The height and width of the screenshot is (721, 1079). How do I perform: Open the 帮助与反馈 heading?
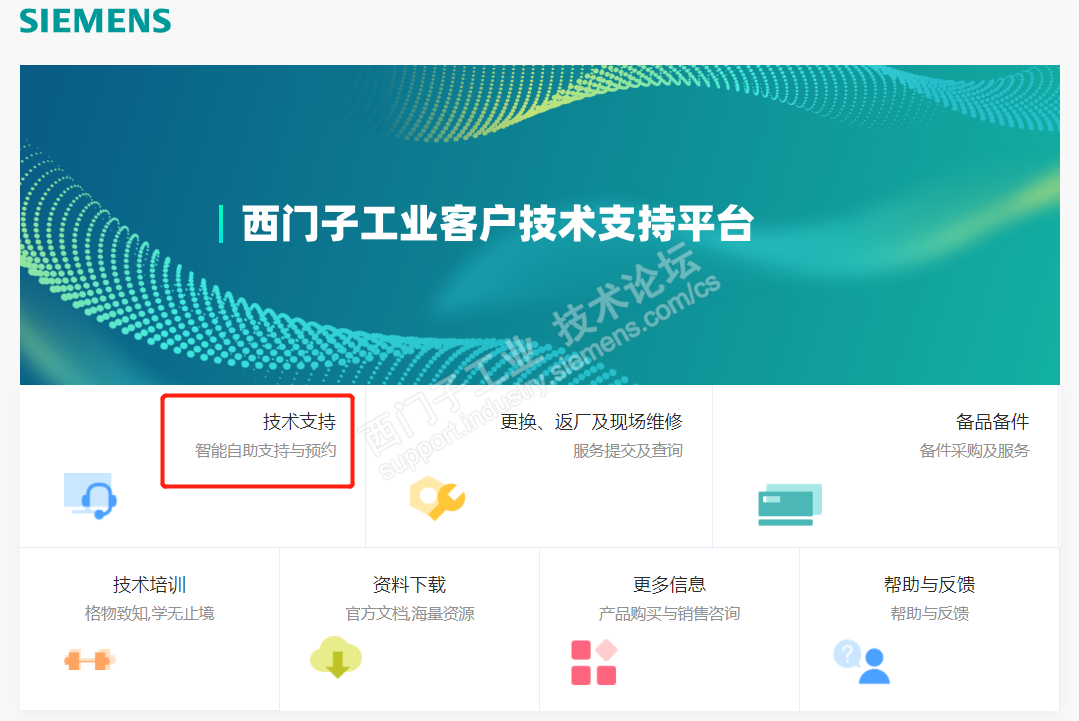click(930, 585)
